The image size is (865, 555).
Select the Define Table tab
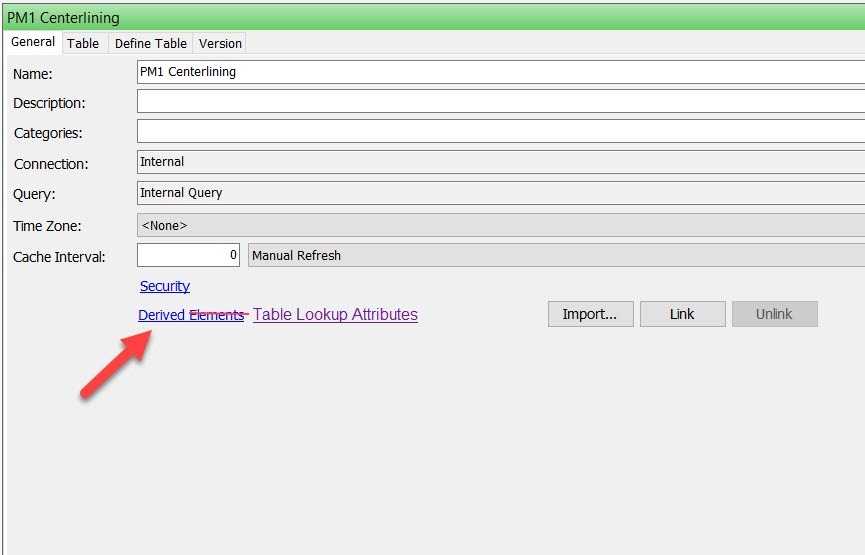(x=150, y=43)
